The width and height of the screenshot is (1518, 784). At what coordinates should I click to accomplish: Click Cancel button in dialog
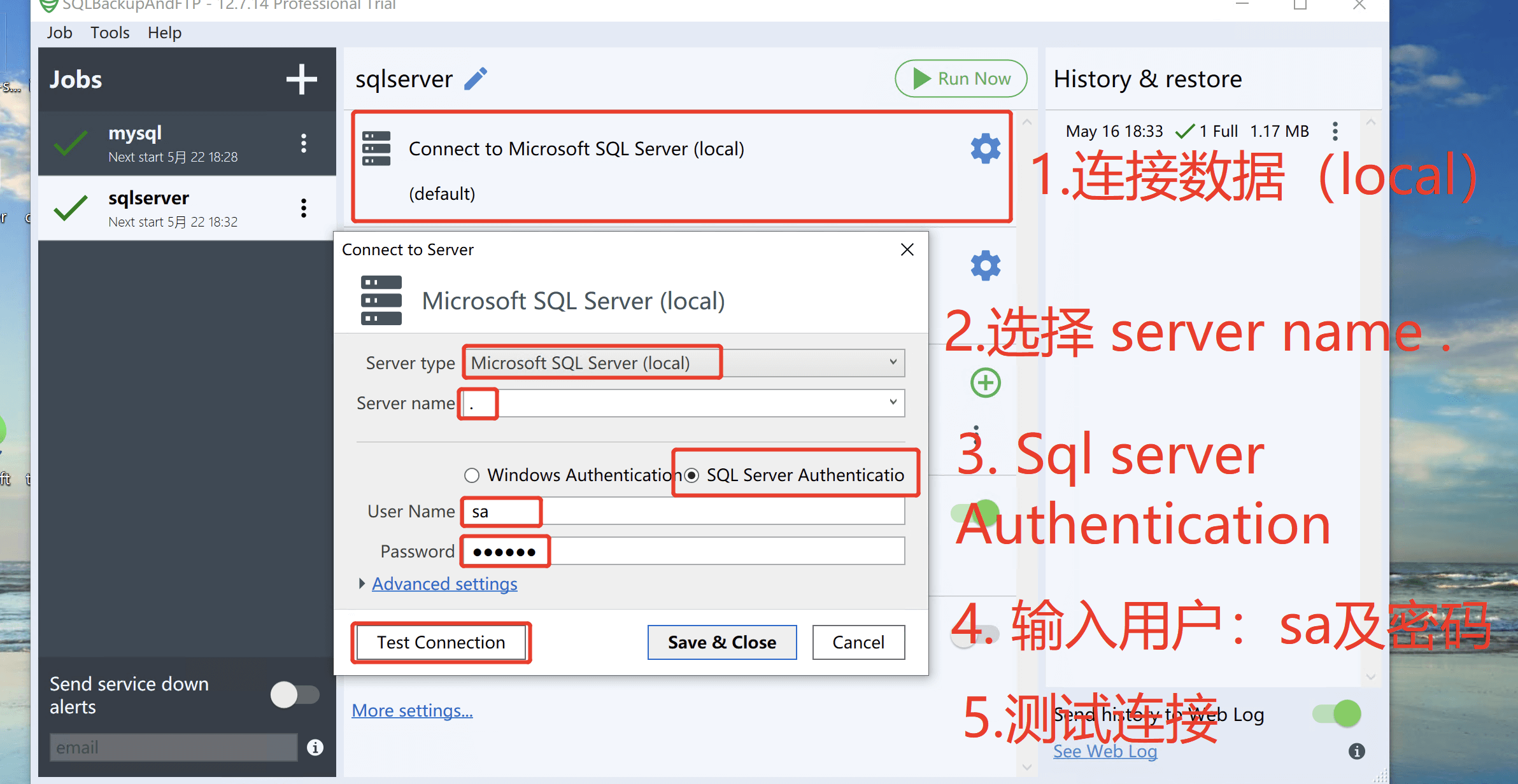tap(858, 642)
